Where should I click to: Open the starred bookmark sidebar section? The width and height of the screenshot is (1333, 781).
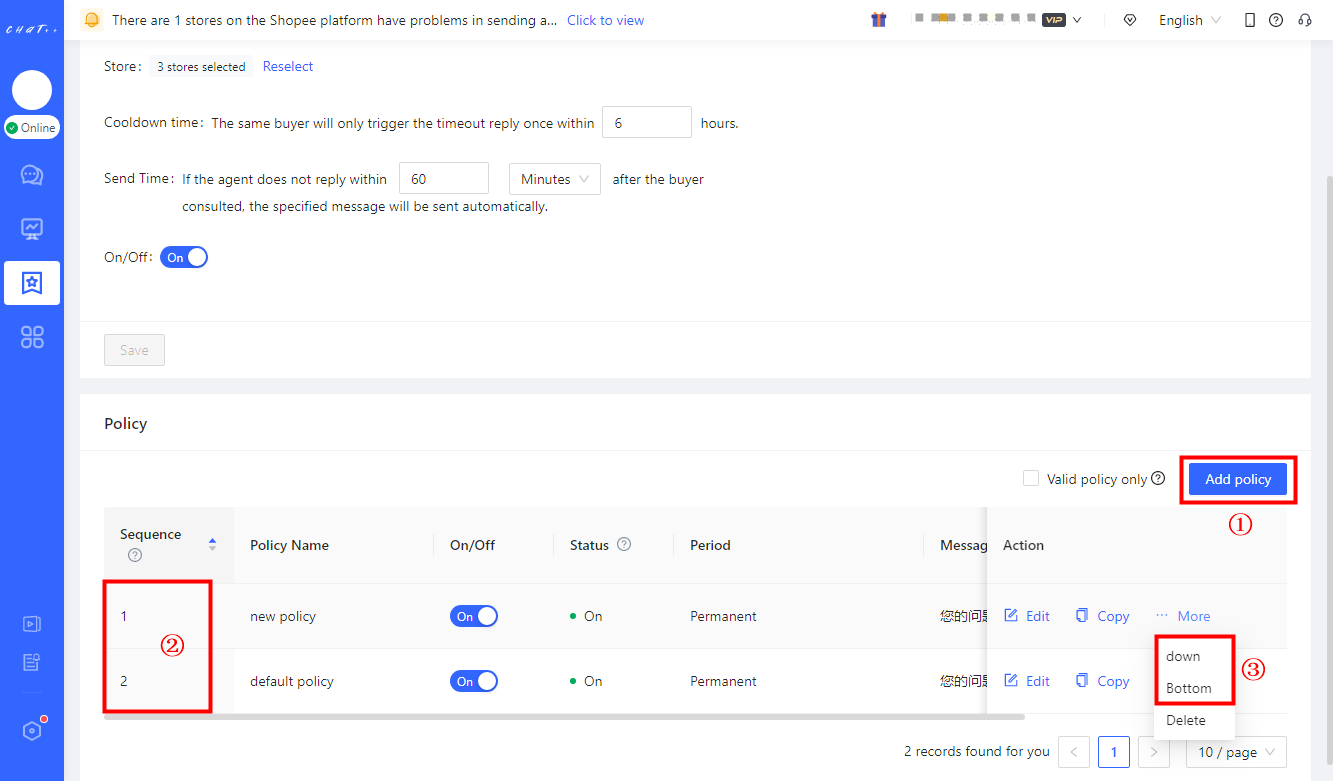(x=32, y=283)
